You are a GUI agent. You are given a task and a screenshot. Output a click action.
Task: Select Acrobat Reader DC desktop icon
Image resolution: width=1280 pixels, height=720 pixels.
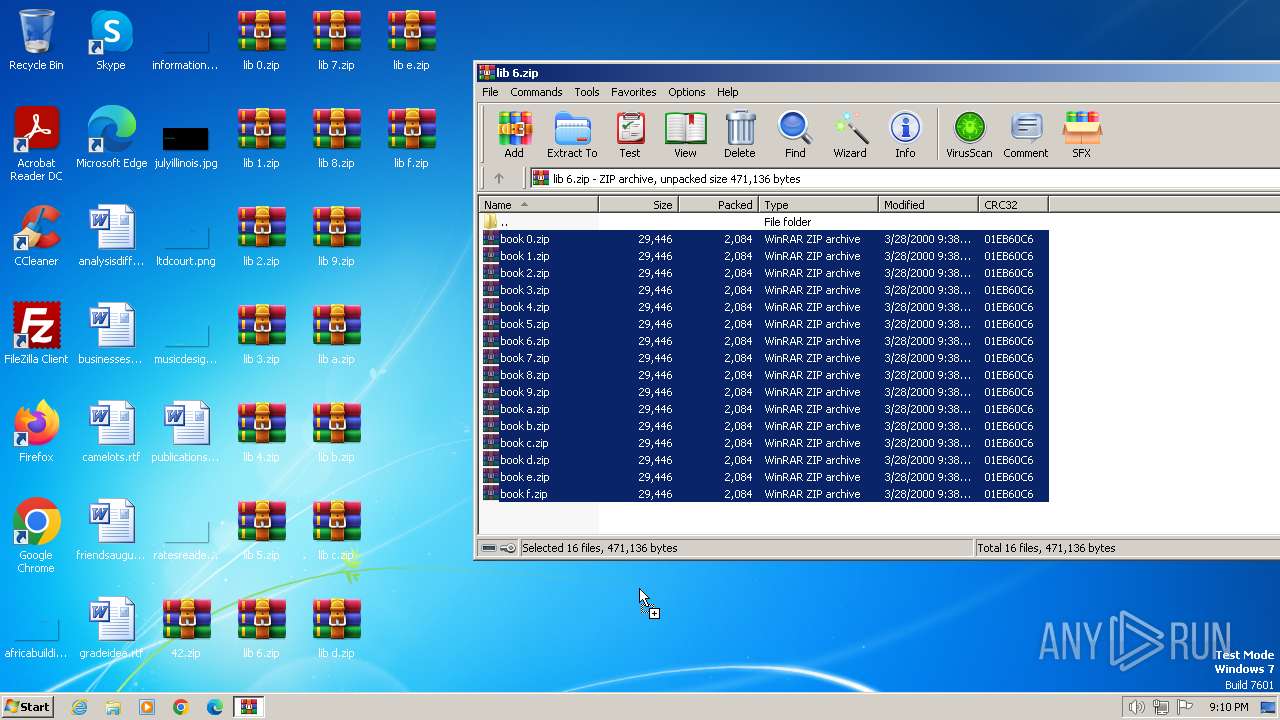point(36,144)
